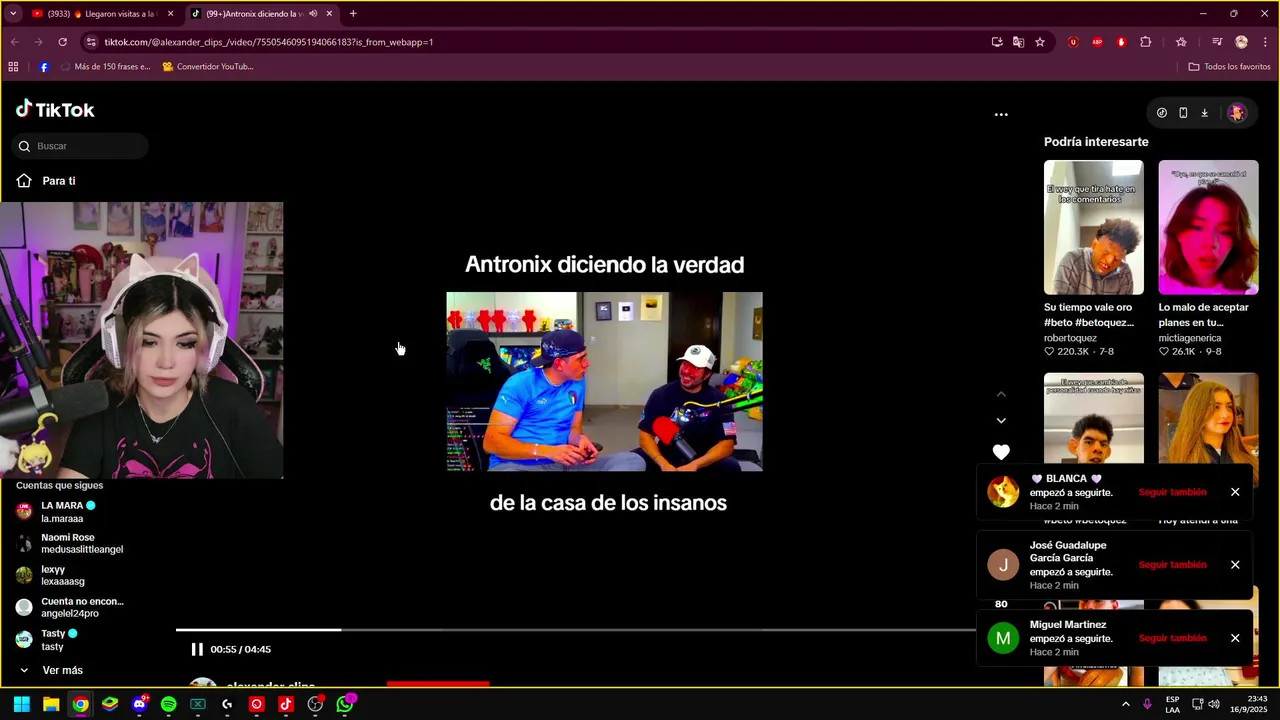
Task: Open the Chrome profile avatar
Action: [x=1241, y=42]
